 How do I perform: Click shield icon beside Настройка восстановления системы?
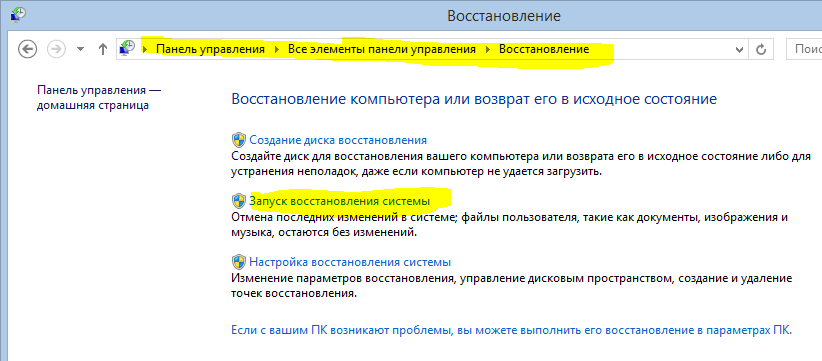tap(239, 261)
